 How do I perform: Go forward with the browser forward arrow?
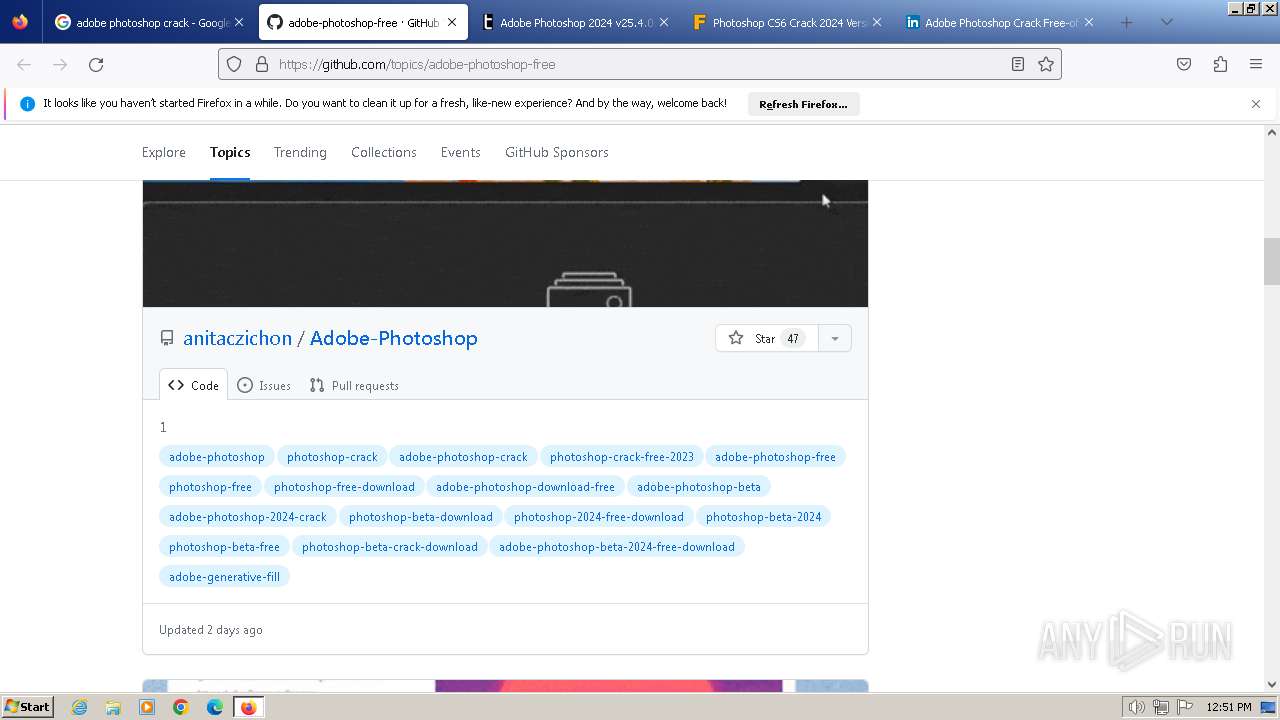tap(60, 64)
